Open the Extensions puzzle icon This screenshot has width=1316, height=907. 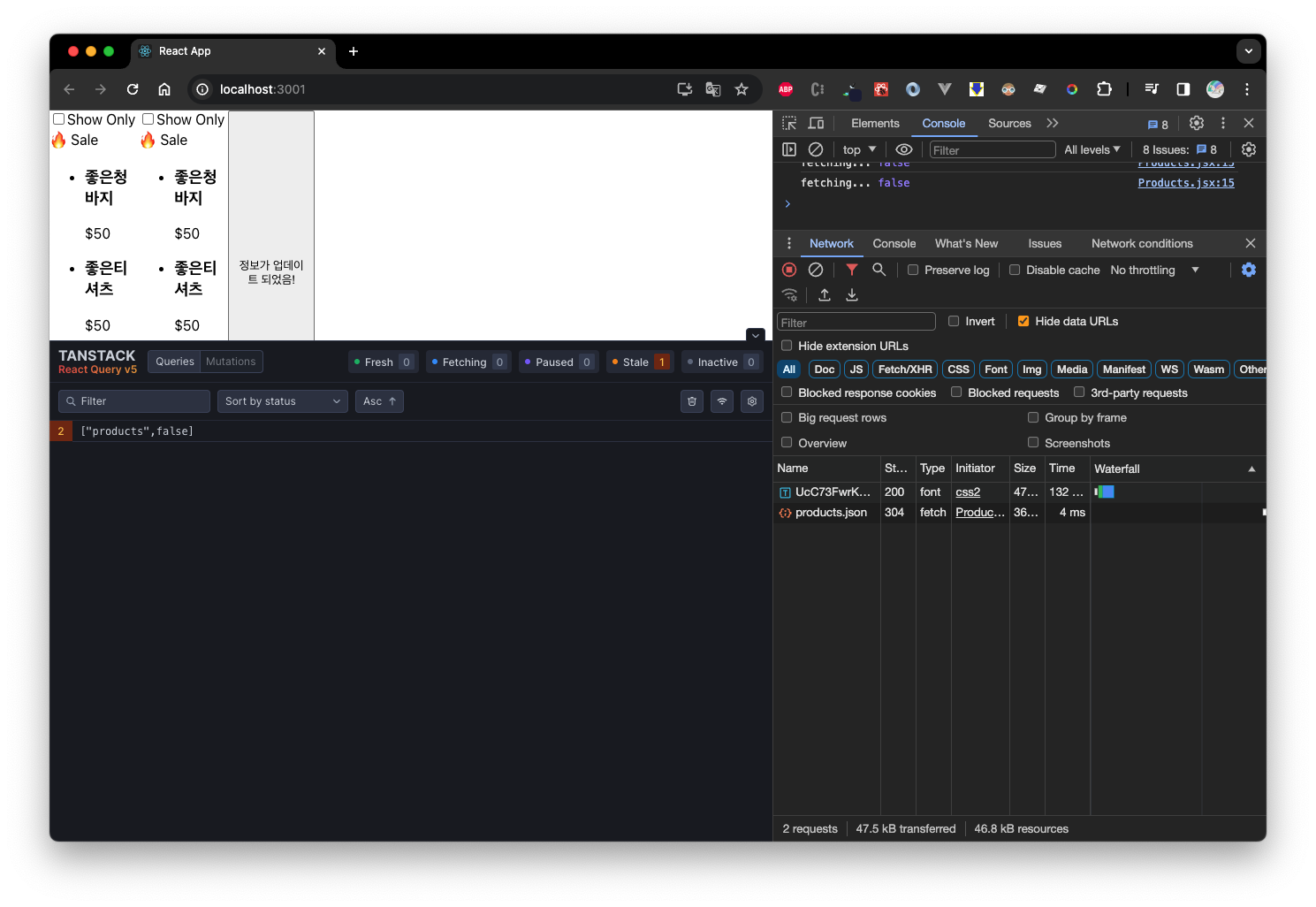tap(1104, 89)
